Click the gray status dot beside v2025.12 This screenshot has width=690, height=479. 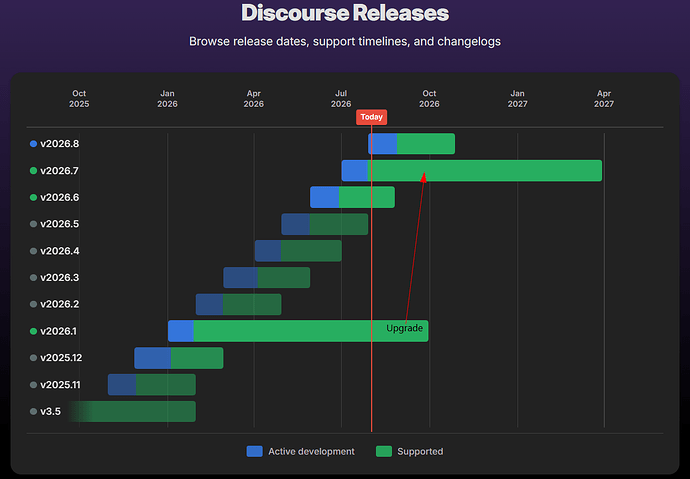point(33,358)
